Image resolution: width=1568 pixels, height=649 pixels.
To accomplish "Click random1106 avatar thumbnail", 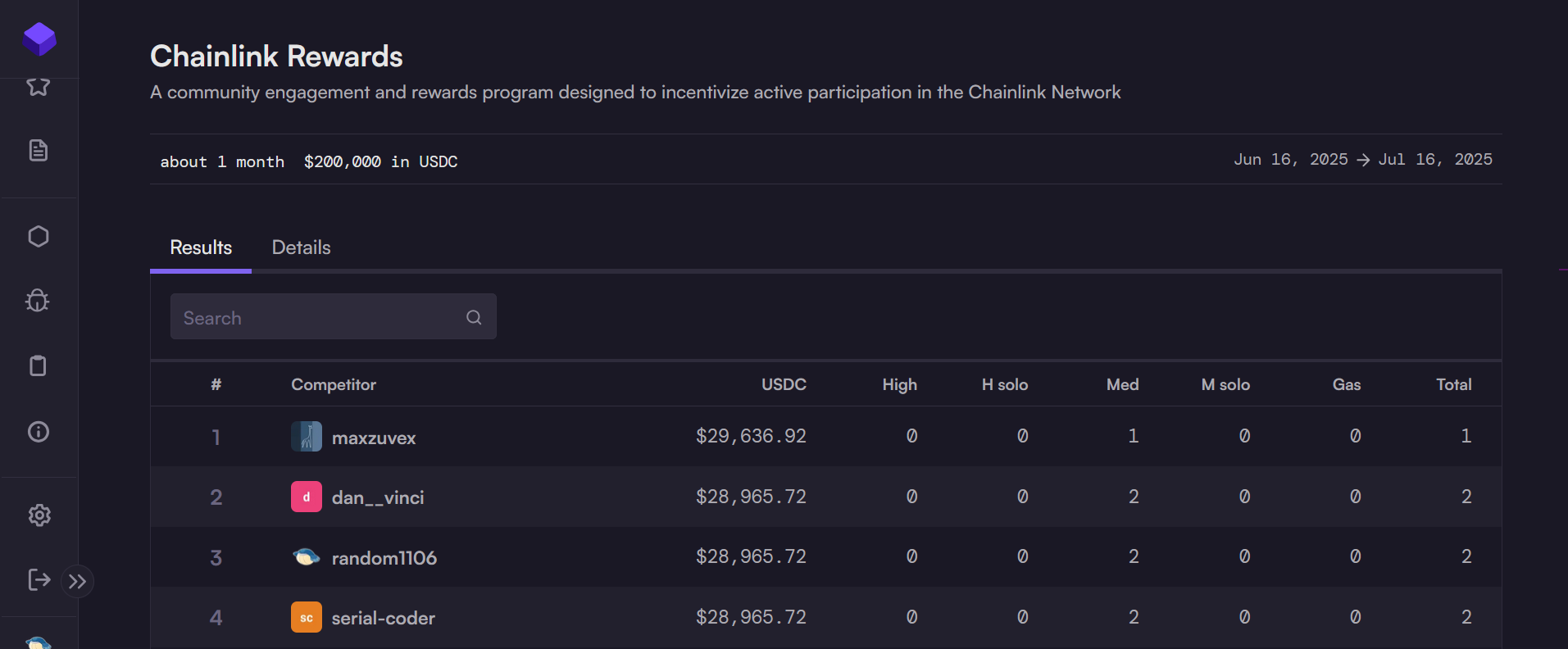I will click(x=307, y=557).
